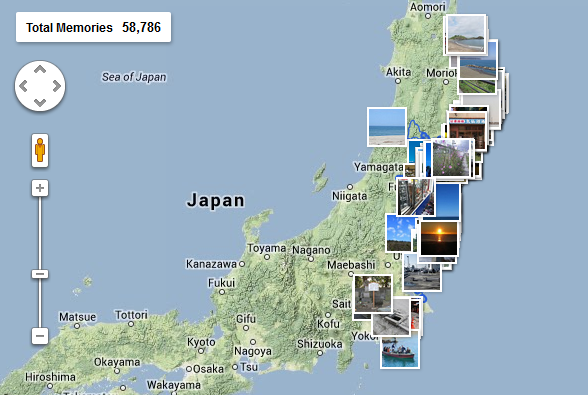Pan the map right with the arrow
The height and width of the screenshot is (395, 588).
point(57,86)
